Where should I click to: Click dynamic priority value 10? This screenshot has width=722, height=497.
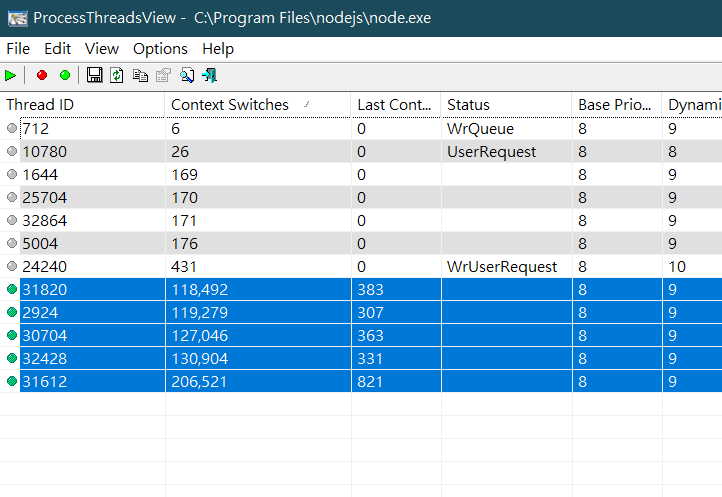coord(677,267)
